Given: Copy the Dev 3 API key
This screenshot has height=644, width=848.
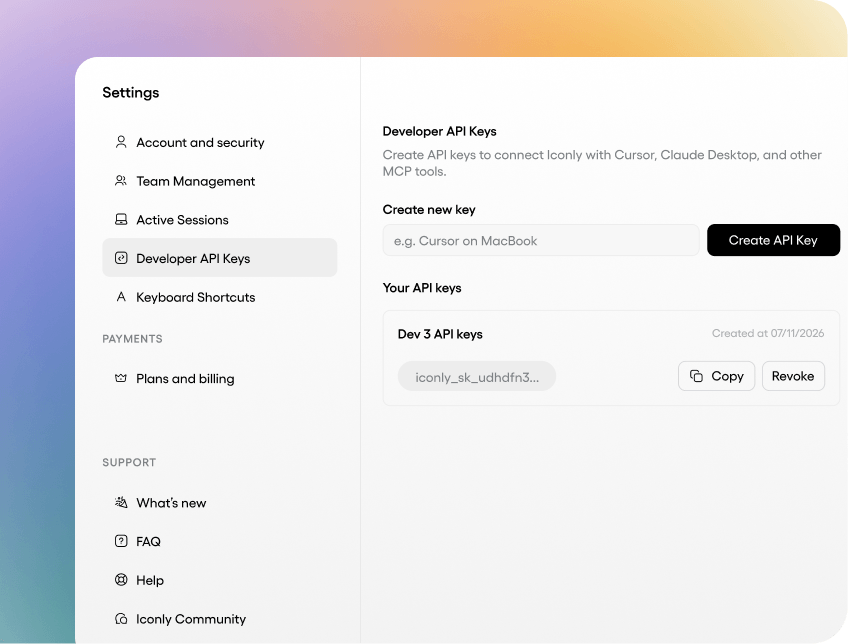Looking at the screenshot, I should [717, 376].
